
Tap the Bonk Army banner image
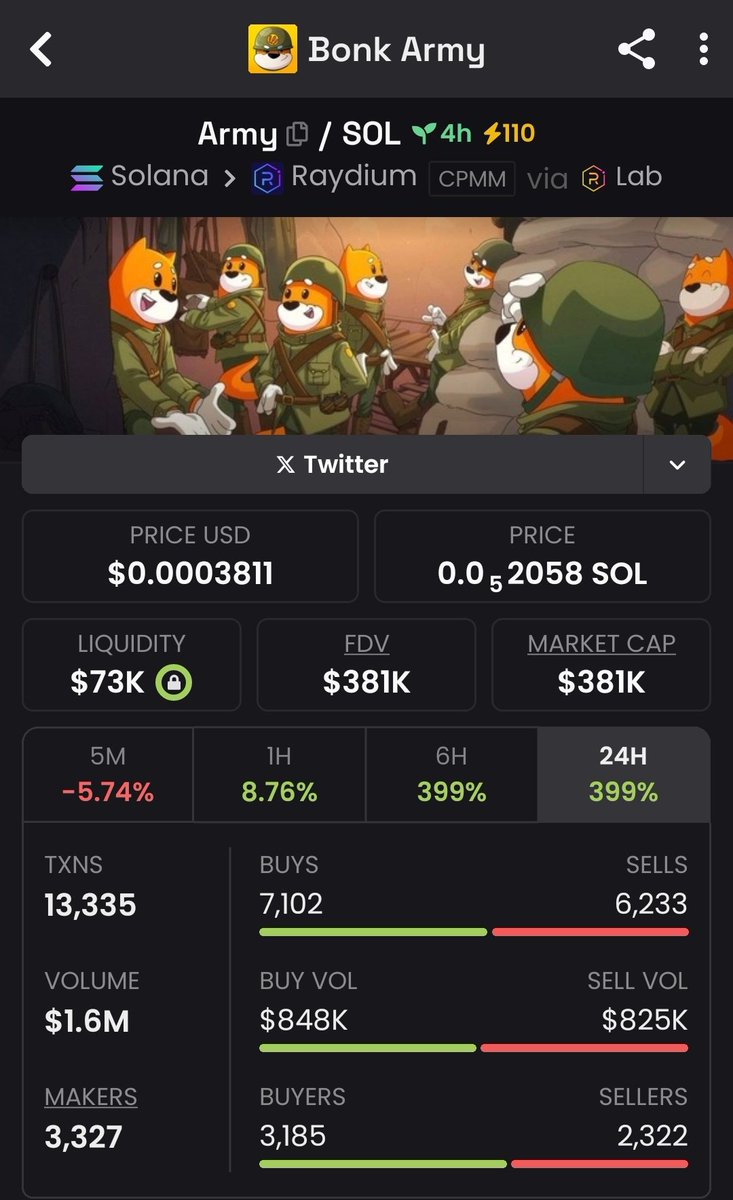coord(366,326)
